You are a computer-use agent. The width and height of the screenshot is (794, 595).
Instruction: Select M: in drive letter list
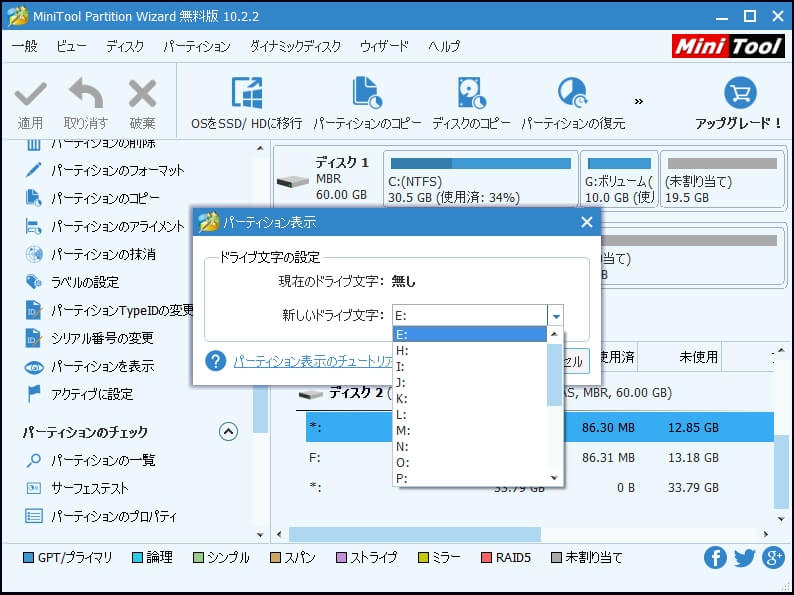coord(470,430)
